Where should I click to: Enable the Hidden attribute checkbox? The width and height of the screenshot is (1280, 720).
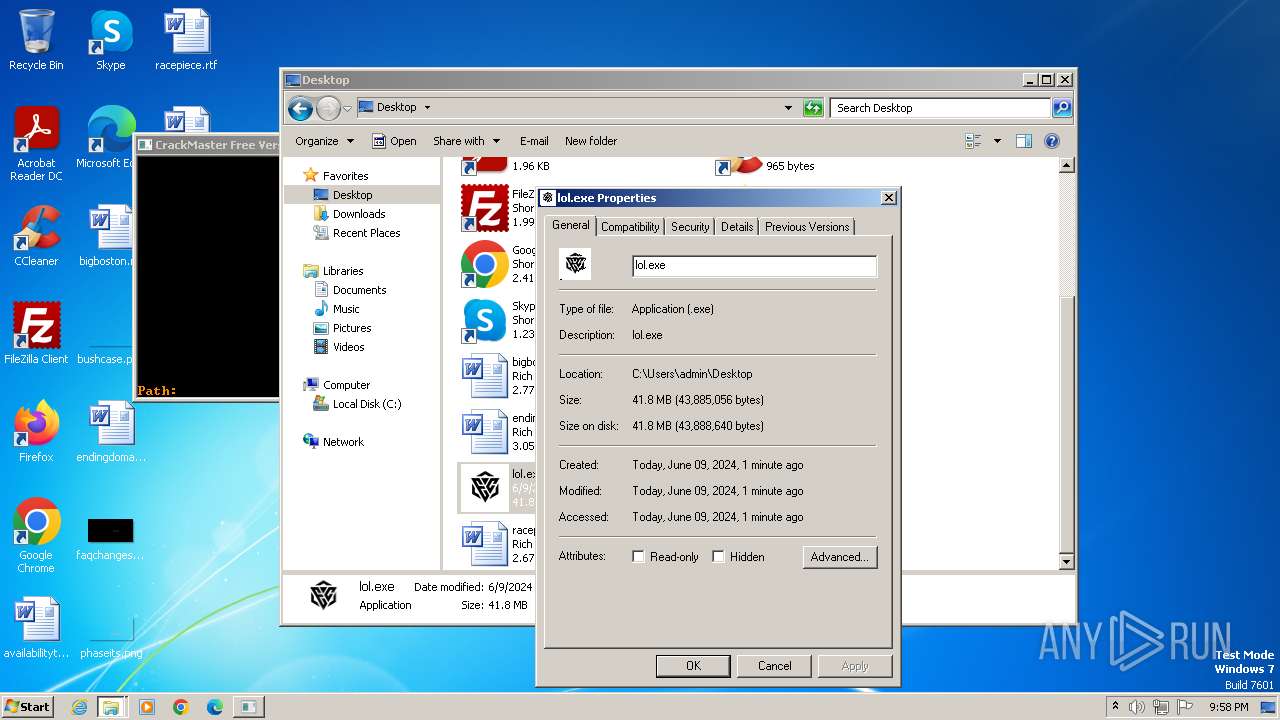[x=718, y=557]
